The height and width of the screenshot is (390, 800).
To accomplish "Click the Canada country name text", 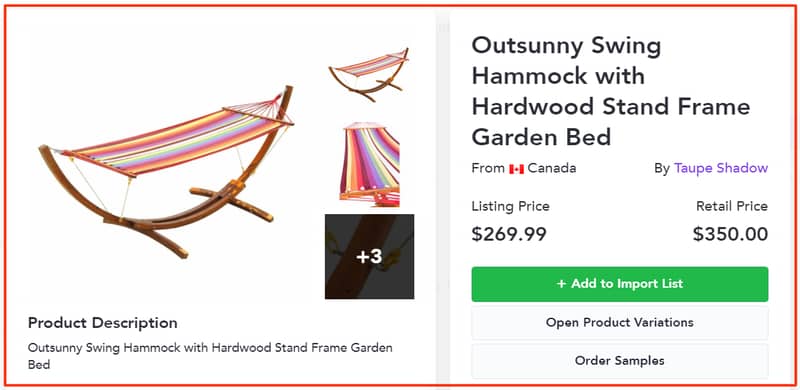I will (x=552, y=168).
